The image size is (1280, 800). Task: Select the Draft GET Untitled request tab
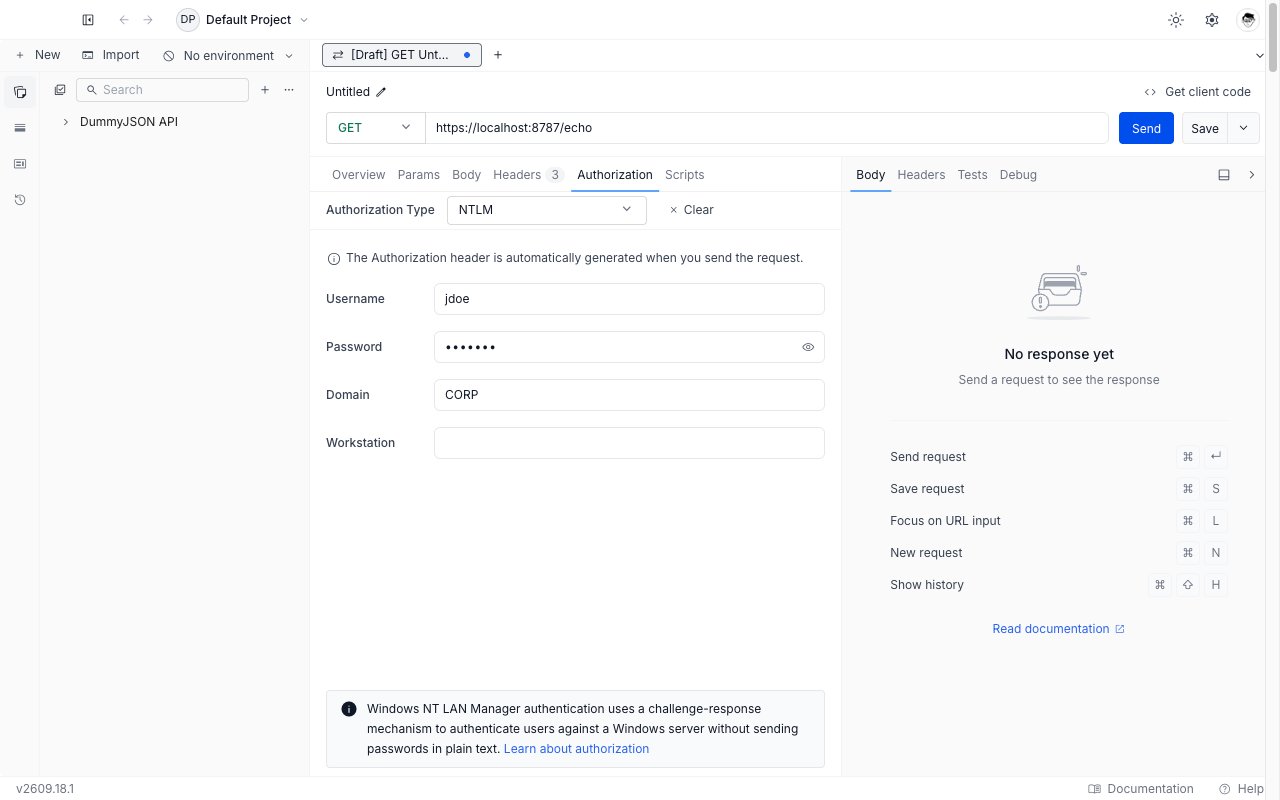(402, 55)
